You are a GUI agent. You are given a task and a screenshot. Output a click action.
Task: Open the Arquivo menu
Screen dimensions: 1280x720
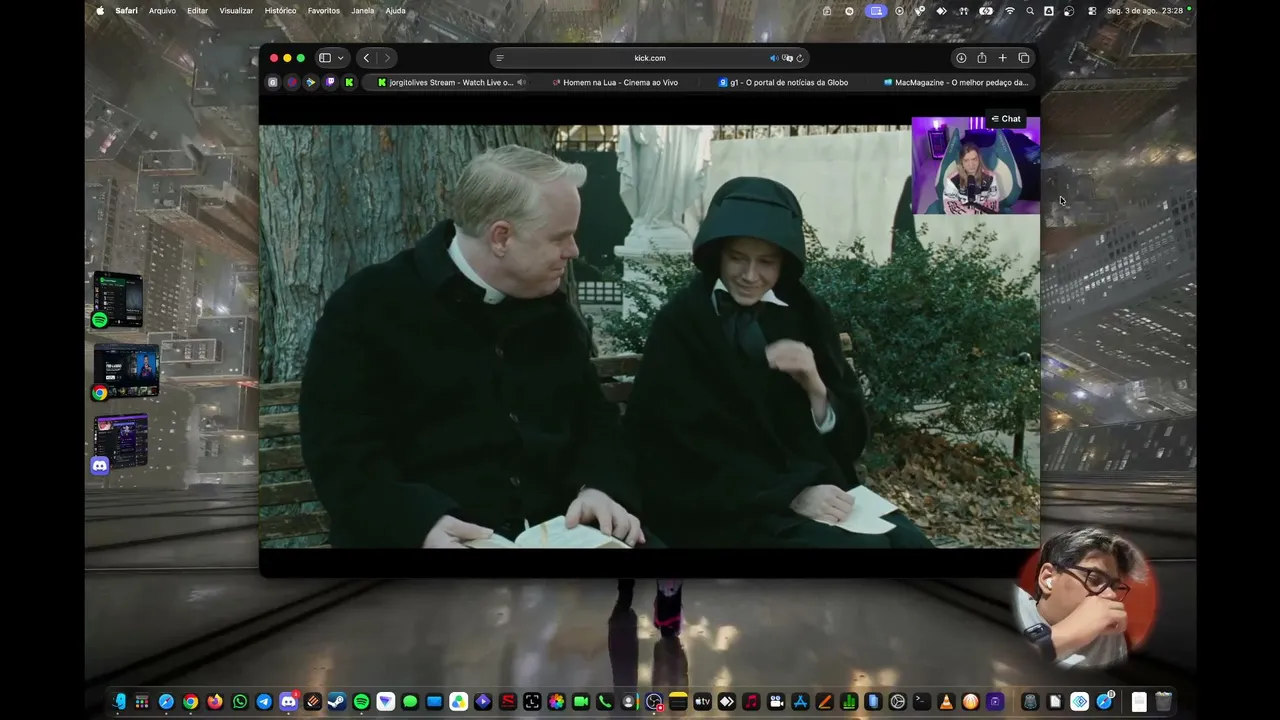[162, 11]
